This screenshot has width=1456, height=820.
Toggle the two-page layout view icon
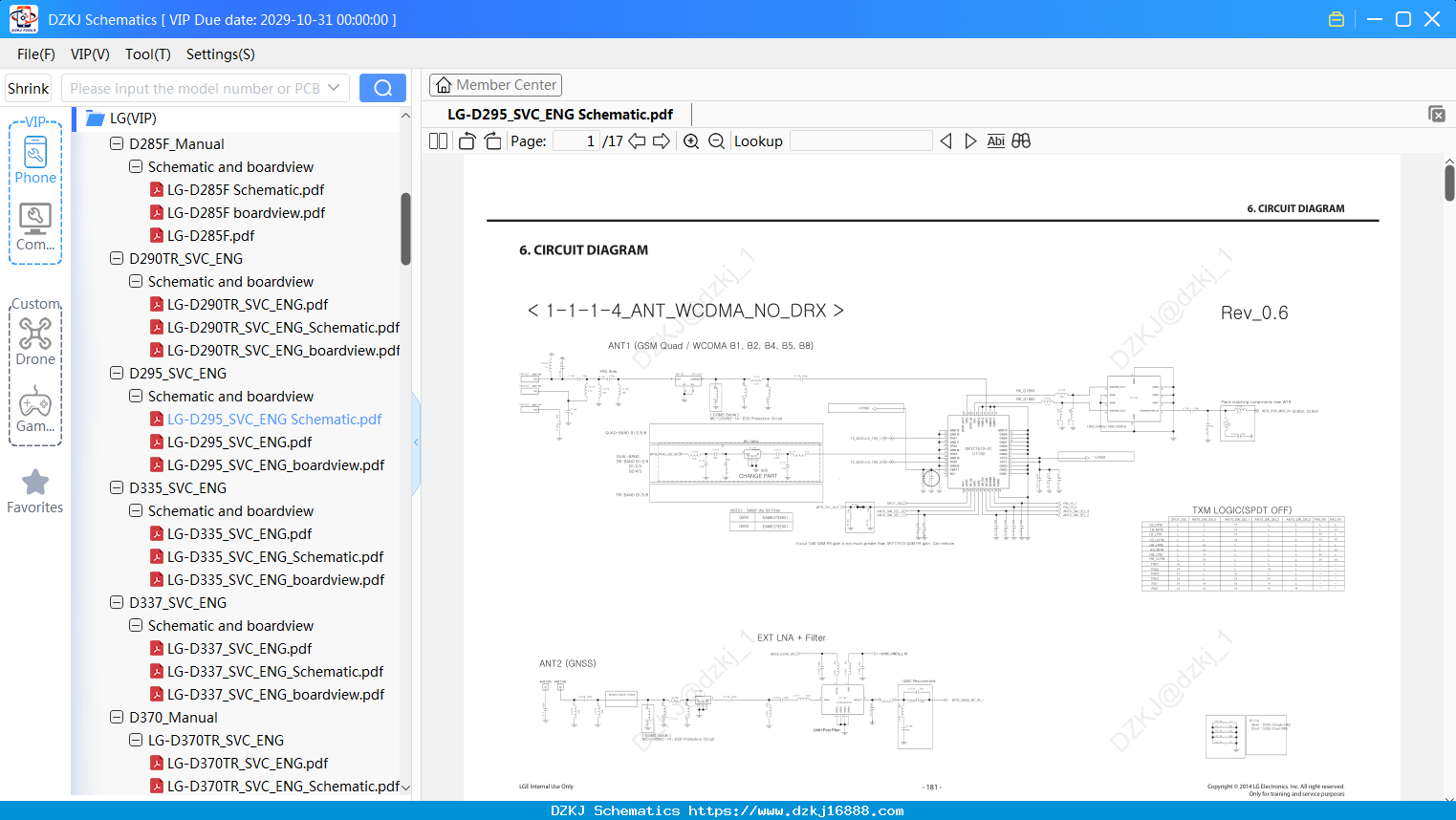[x=438, y=141]
